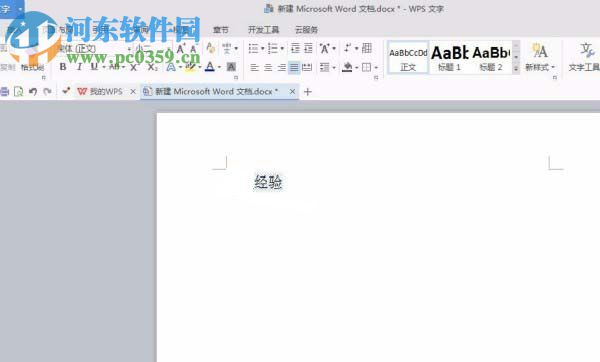Click the sort icon
The image size is (600, 362).
click(x=347, y=48)
